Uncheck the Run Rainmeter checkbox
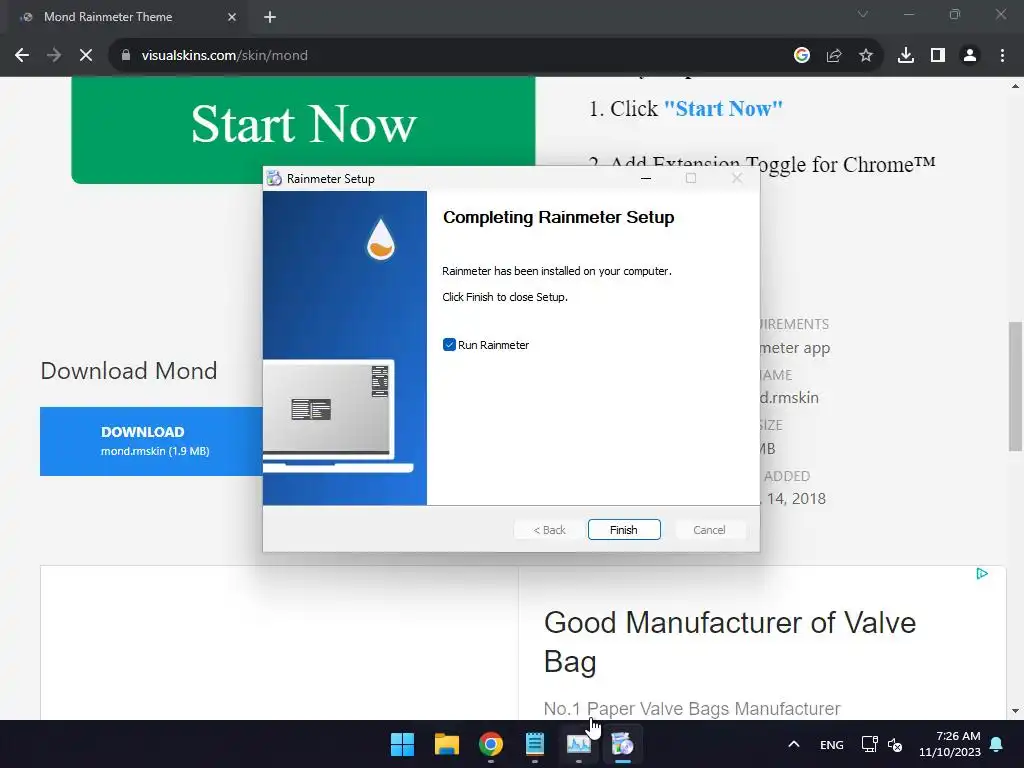Viewport: 1024px width, 768px height. tap(449, 345)
